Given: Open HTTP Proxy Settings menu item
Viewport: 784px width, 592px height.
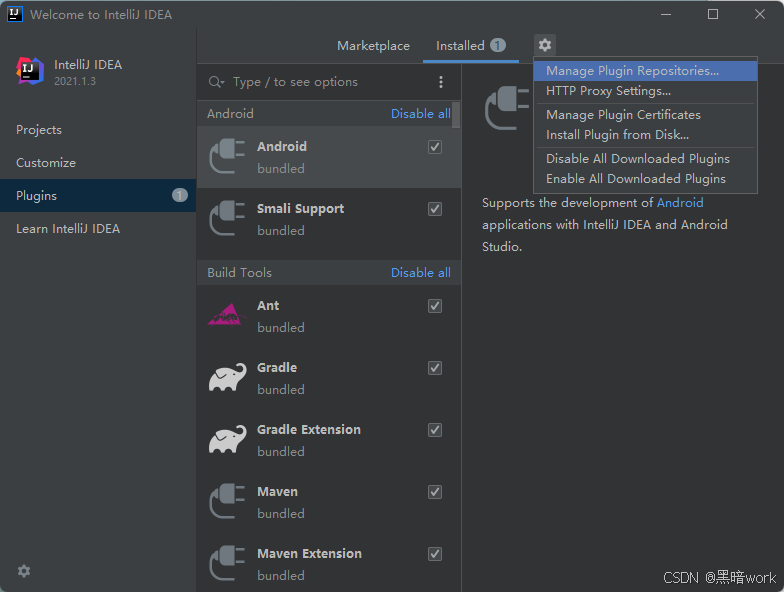Looking at the screenshot, I should coord(645,91).
